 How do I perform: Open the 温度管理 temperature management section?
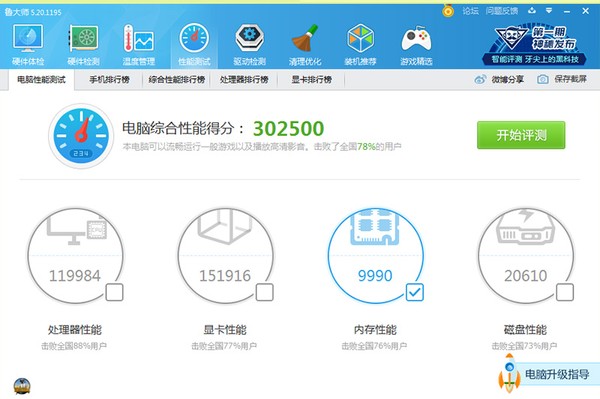139,45
